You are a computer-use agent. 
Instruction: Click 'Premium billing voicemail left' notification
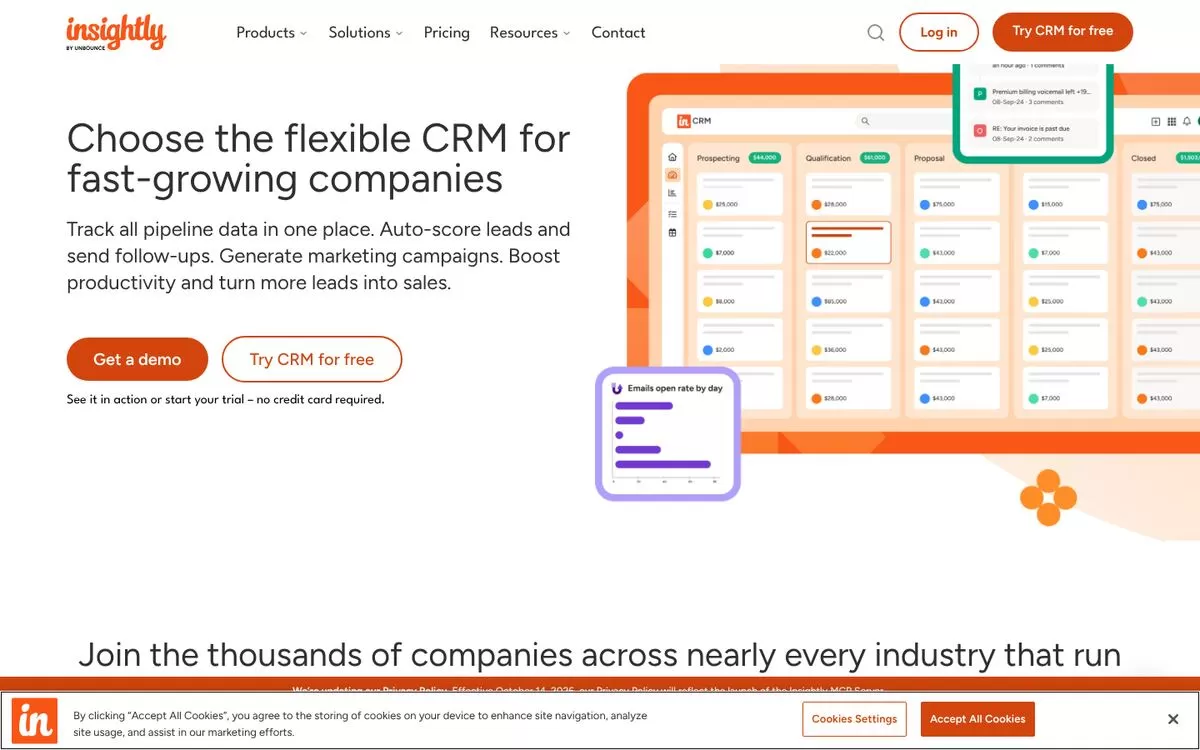[x=1034, y=95]
